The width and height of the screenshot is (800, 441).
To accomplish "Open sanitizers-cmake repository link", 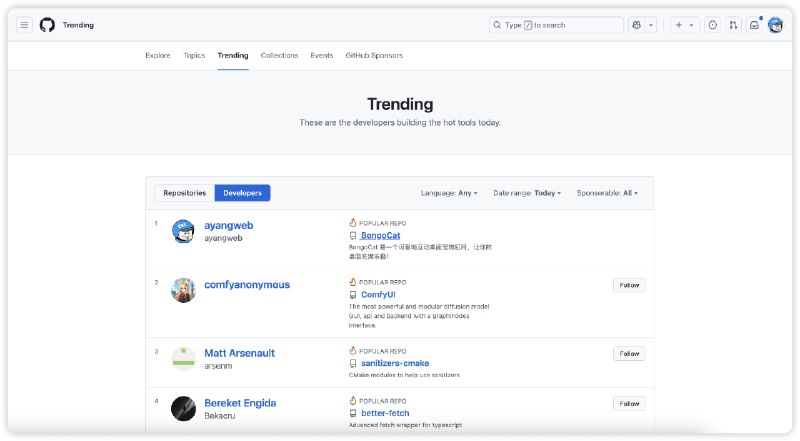I will (x=395, y=363).
